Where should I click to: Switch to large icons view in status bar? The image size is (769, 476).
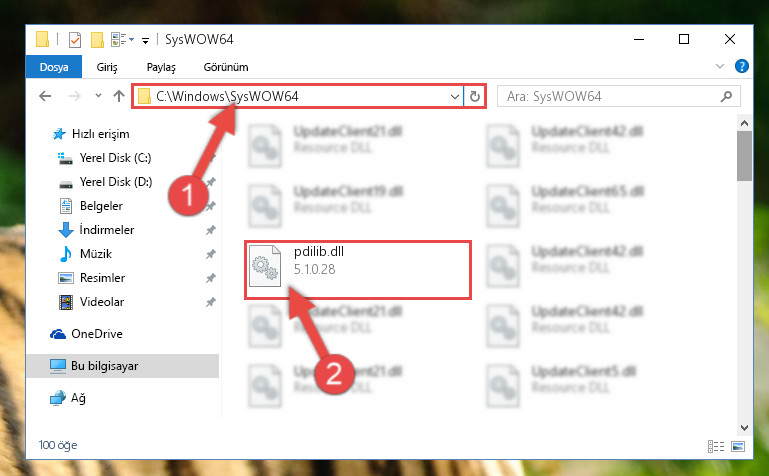tap(738, 446)
